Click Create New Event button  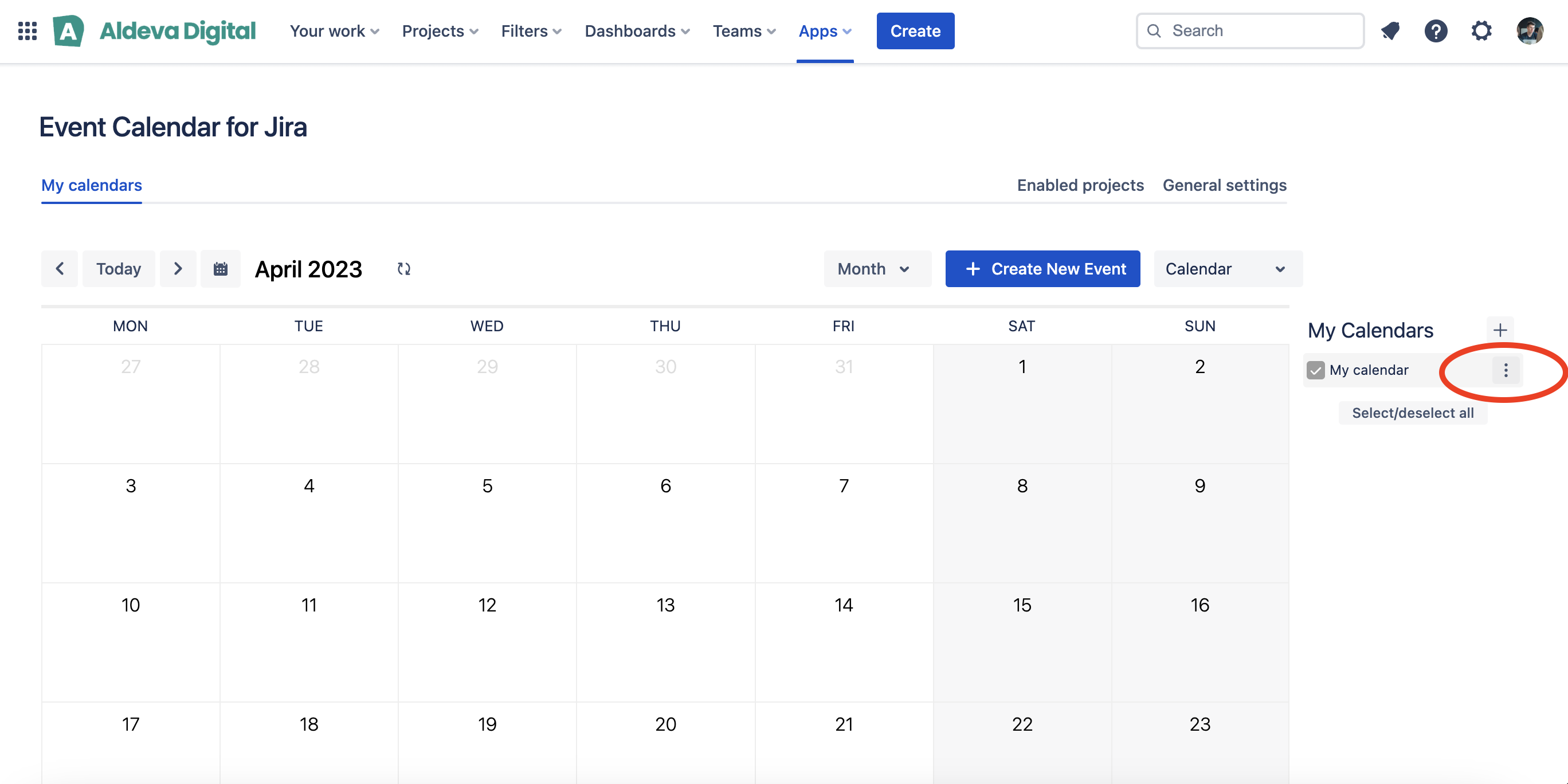[1042, 268]
